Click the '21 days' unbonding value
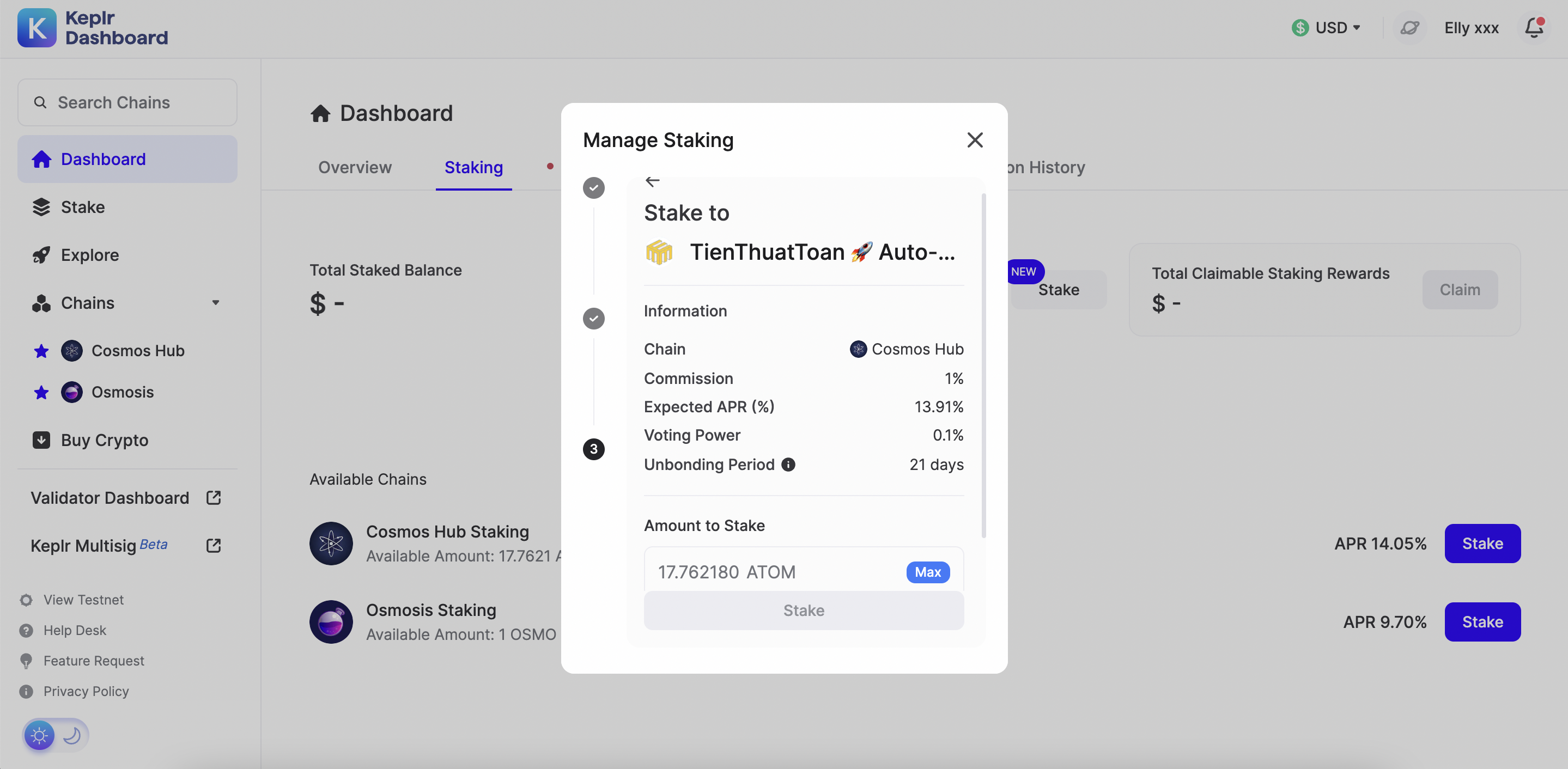1568x769 pixels. click(936, 465)
